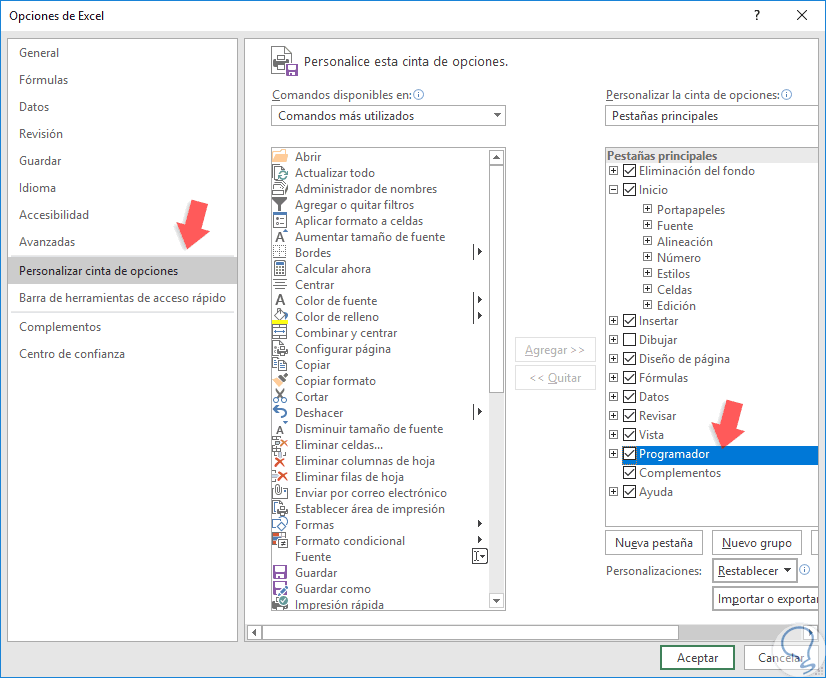Click the horizontal scrollbar left arrow
This screenshot has width=826, height=678.
254,632
